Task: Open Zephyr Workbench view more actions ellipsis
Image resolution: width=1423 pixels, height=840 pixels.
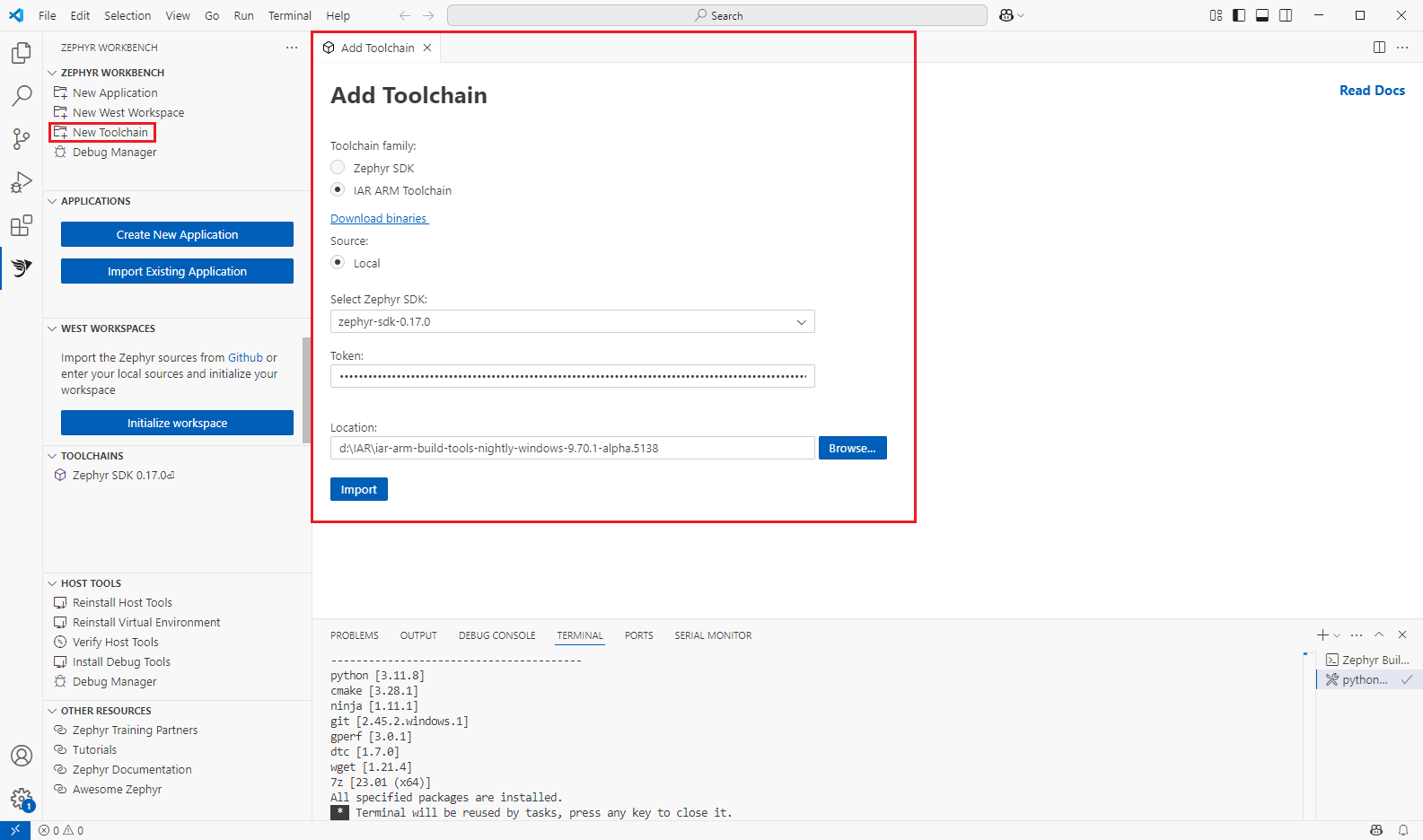Action: (292, 48)
